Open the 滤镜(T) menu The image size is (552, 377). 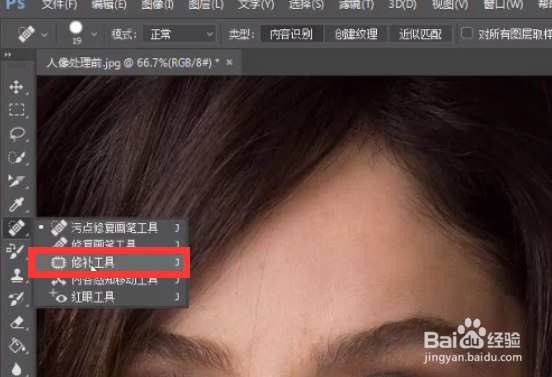[x=356, y=5]
